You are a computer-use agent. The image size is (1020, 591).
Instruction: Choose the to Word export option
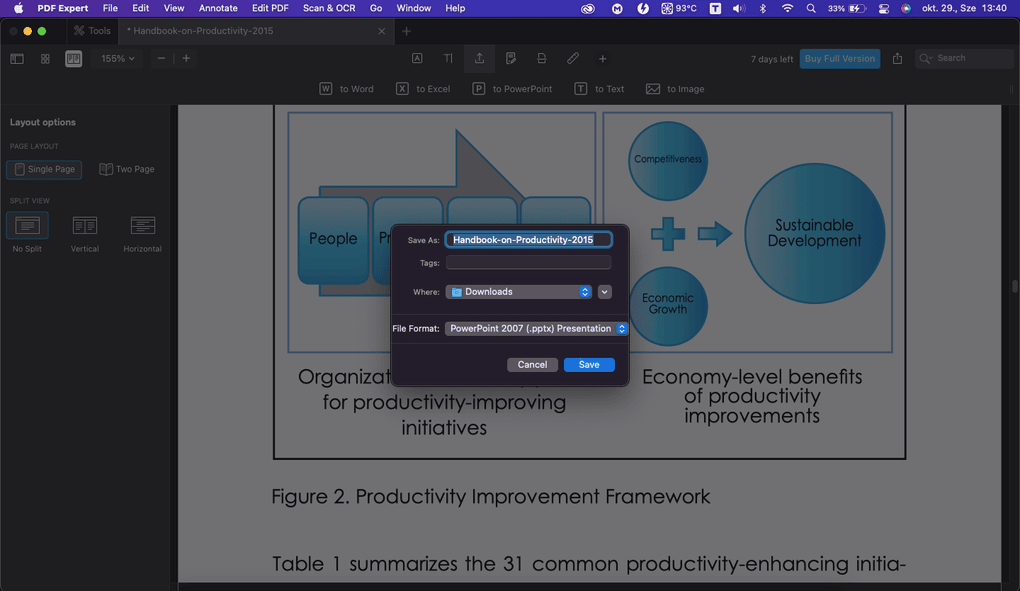346,89
